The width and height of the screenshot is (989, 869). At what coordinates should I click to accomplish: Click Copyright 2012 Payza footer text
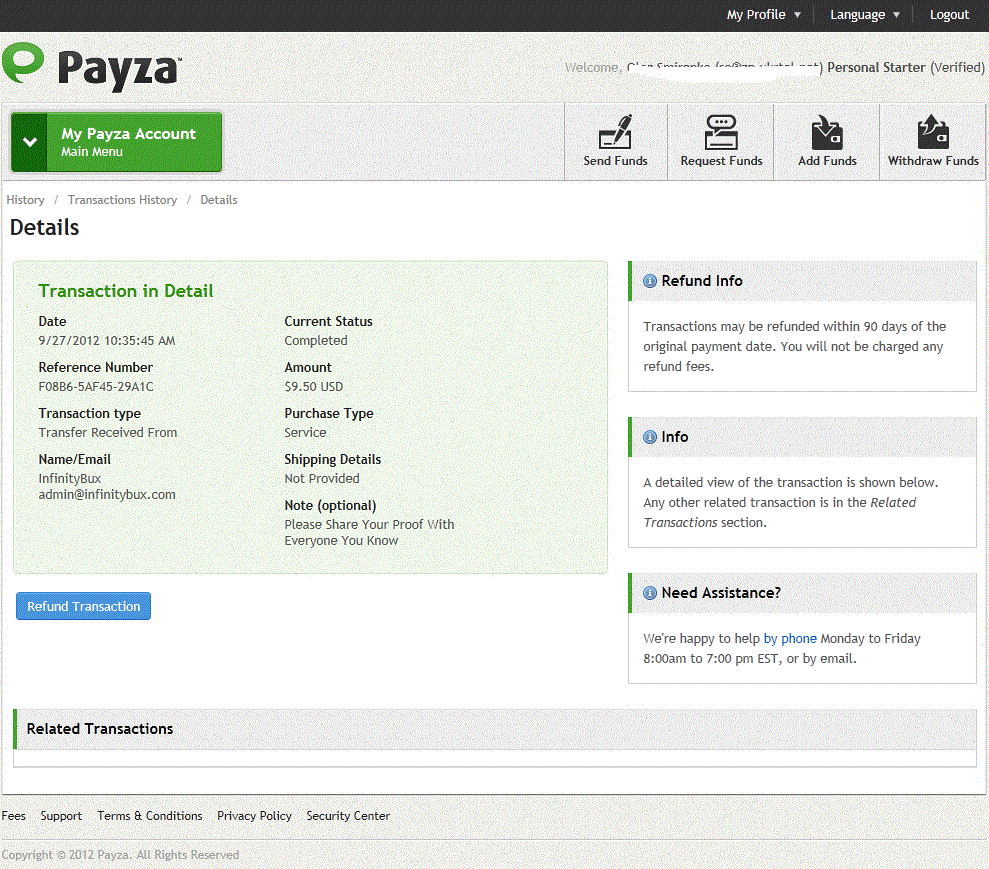120,854
